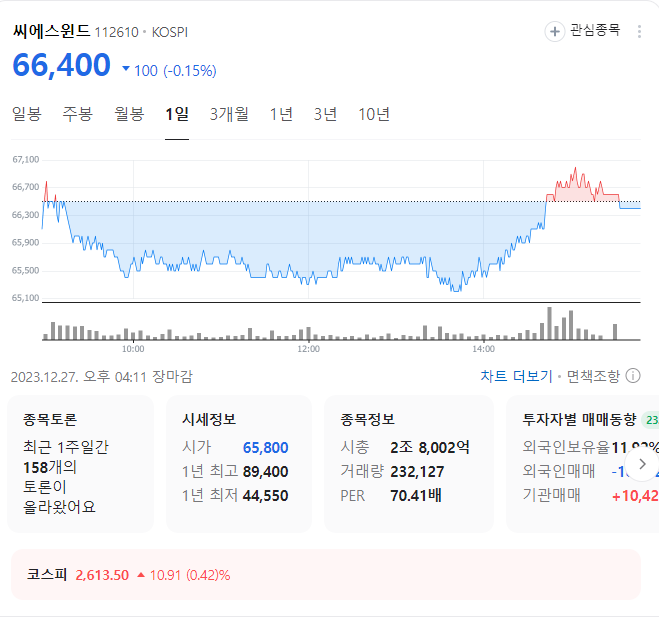Viewport: 659px width, 618px height.
Task: Click the 기관매매 value +10,42
Action: (635, 496)
